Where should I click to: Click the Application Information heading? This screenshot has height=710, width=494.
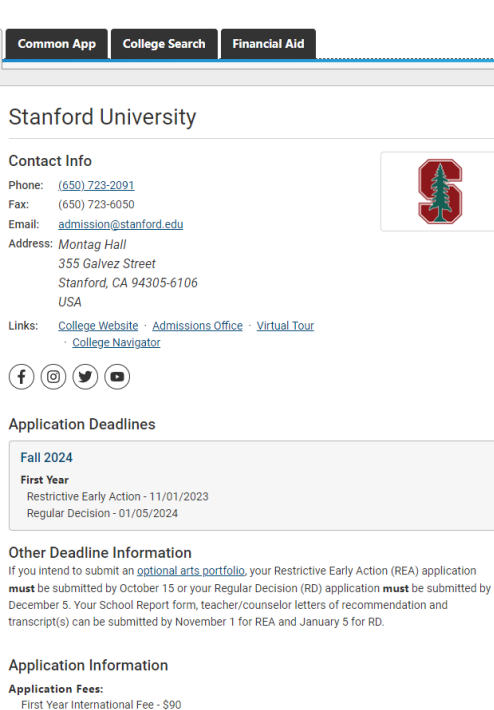click(88, 665)
